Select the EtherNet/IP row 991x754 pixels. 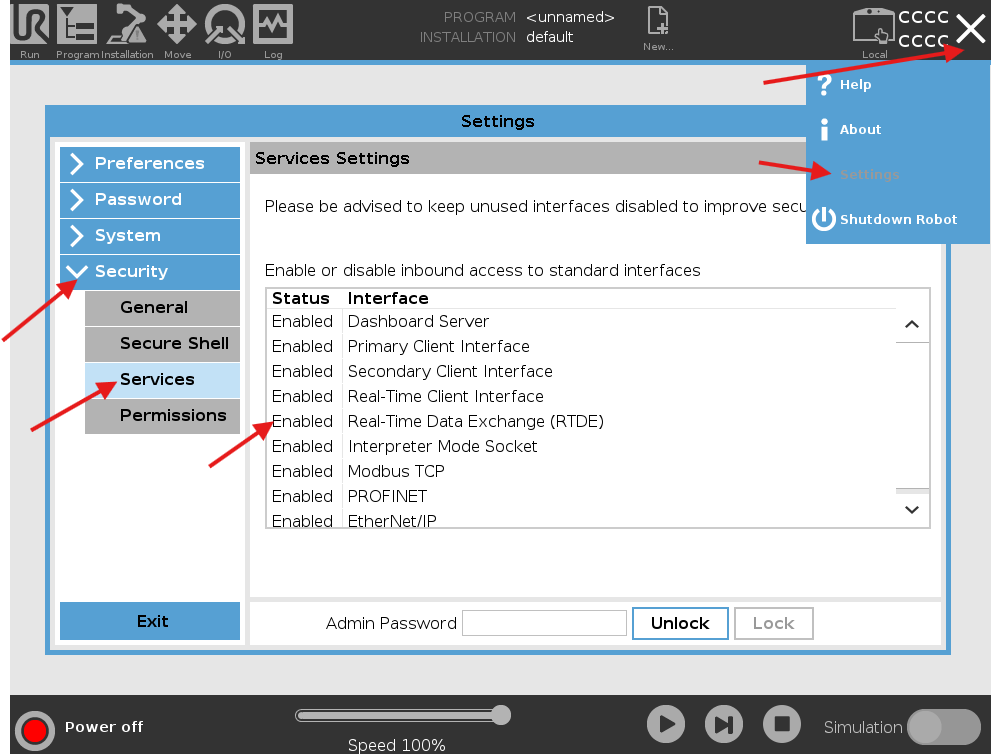coord(581,519)
